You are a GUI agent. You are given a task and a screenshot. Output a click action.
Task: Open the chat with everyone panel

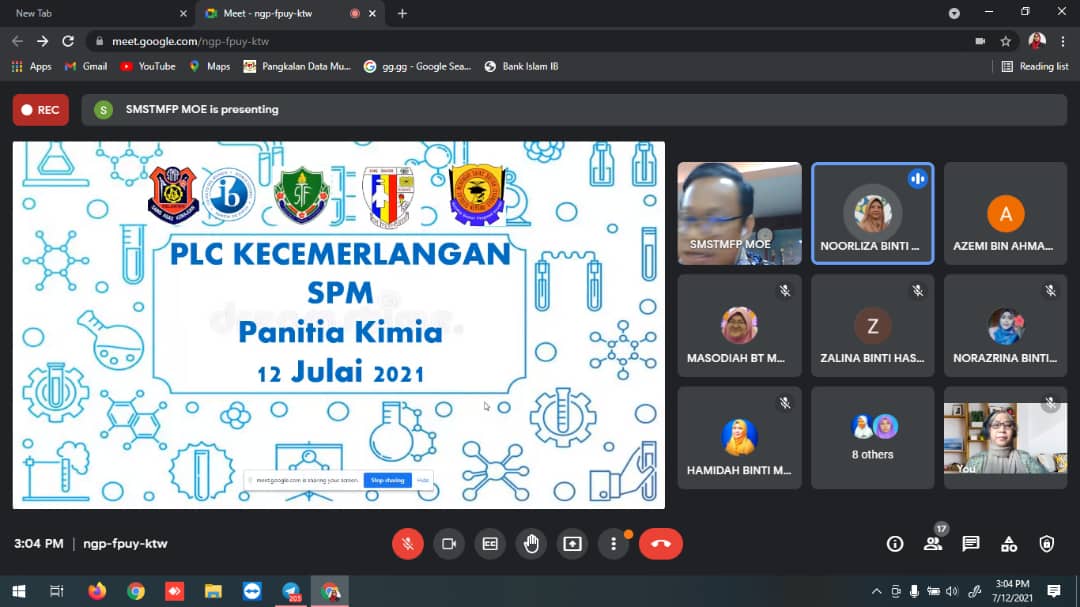970,544
